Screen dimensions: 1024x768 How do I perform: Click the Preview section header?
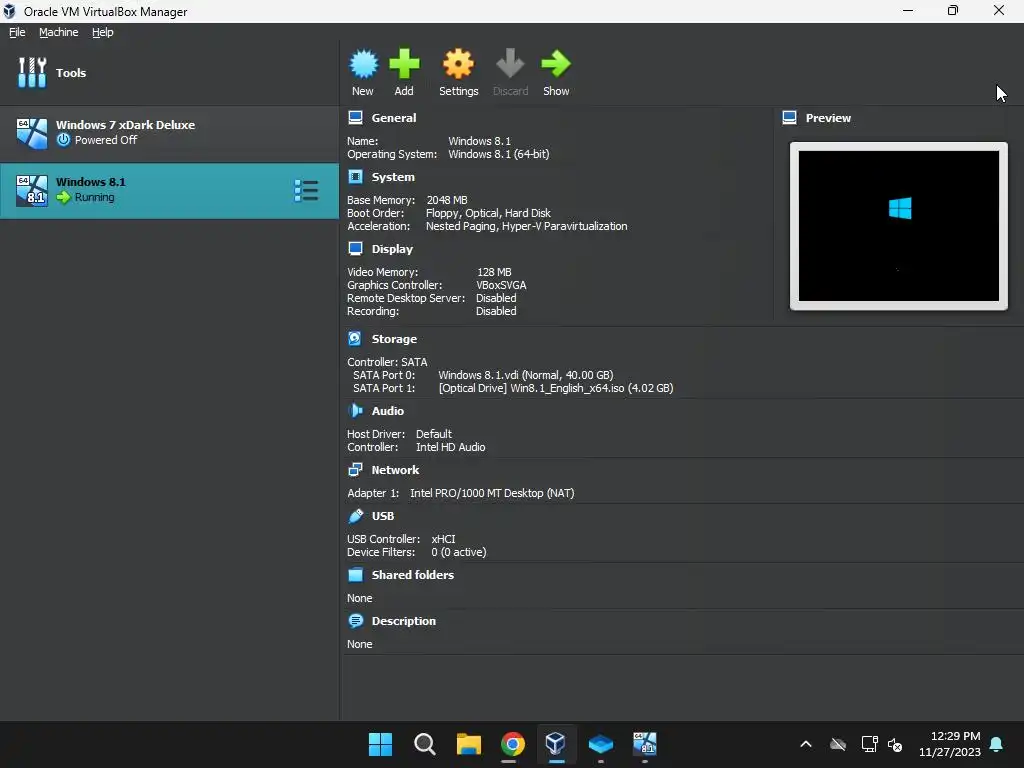click(x=828, y=118)
